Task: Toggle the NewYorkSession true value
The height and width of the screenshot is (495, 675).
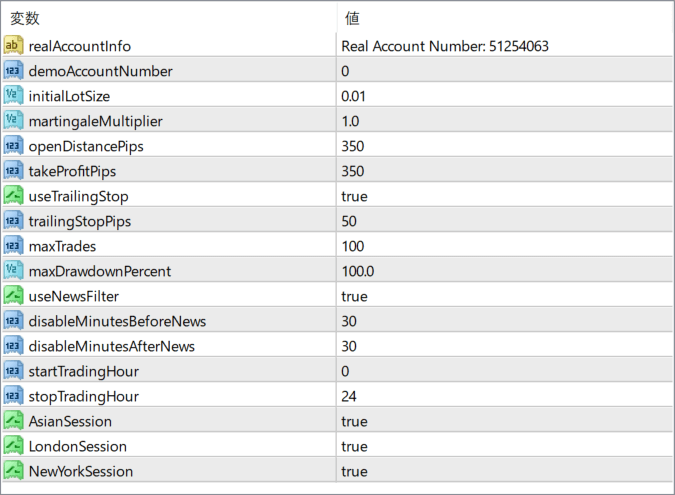Action: pyautogui.click(x=355, y=471)
